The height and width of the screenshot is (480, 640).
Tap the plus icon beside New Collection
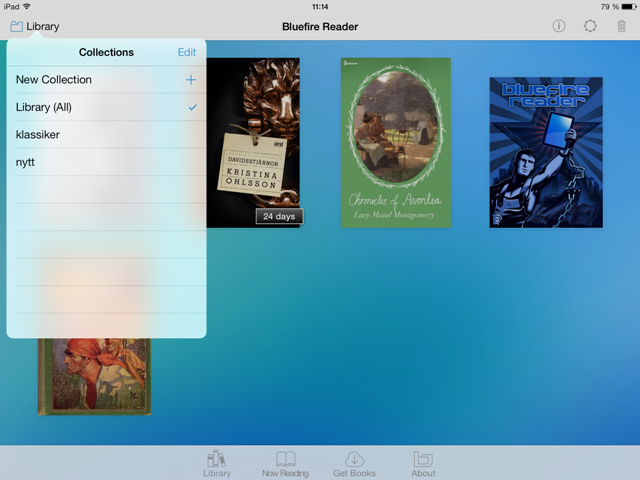[190, 80]
